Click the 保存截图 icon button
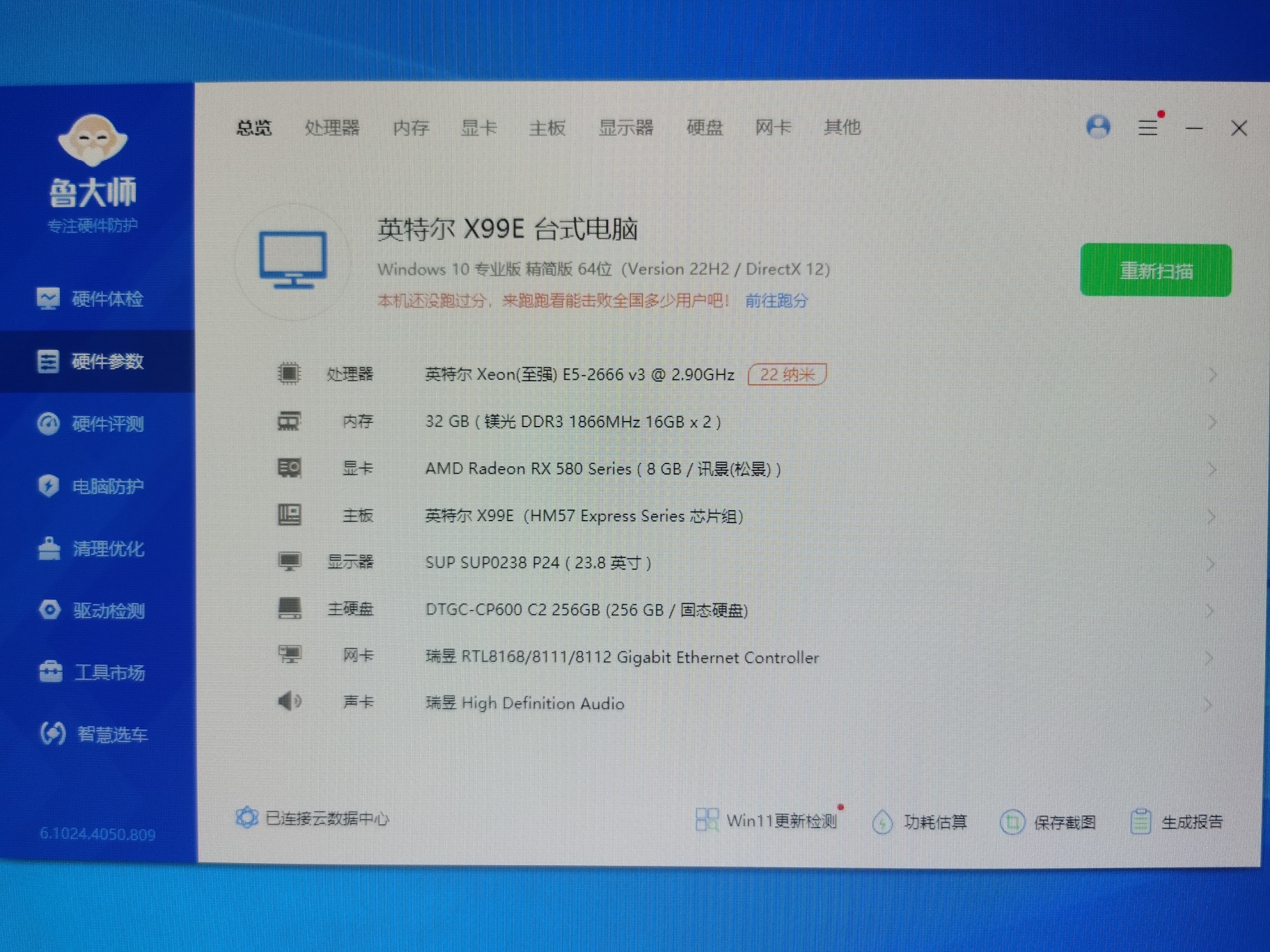This screenshot has height=952, width=1270. click(1012, 822)
